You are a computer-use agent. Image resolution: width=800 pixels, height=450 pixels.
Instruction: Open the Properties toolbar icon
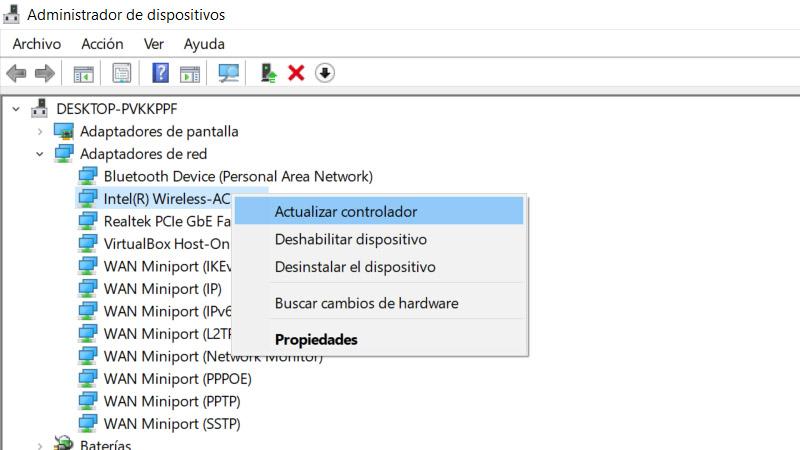pos(122,73)
